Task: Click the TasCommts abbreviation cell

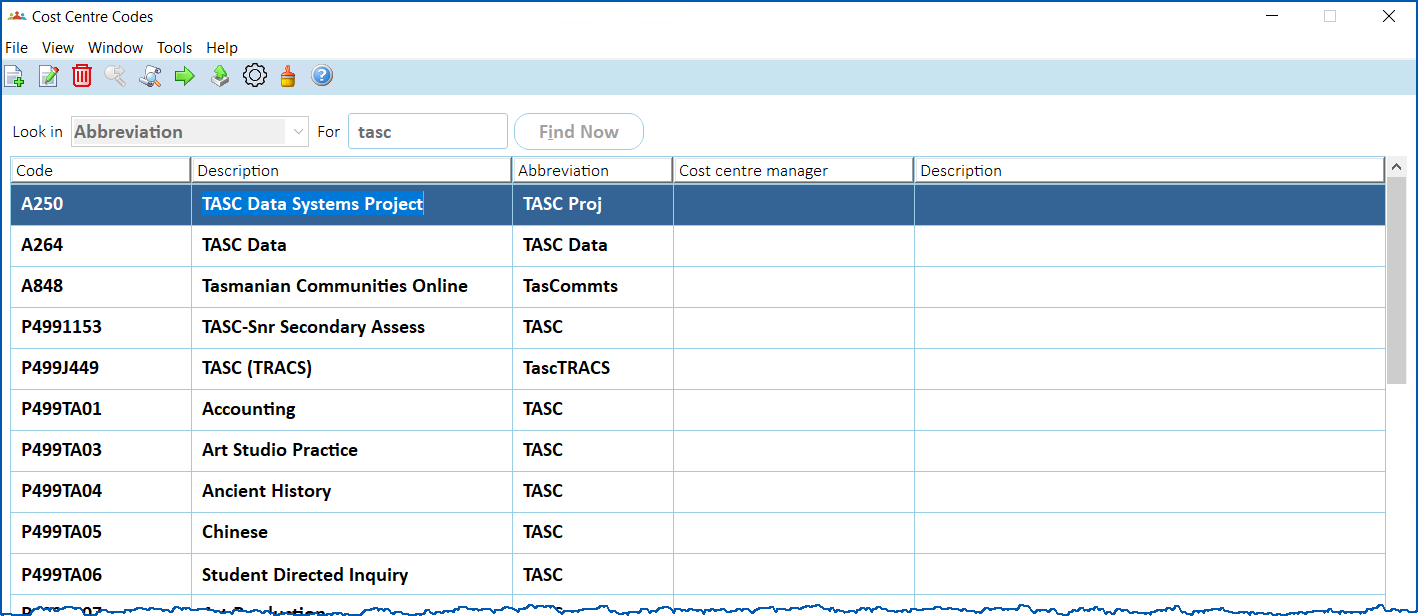Action: pos(593,286)
